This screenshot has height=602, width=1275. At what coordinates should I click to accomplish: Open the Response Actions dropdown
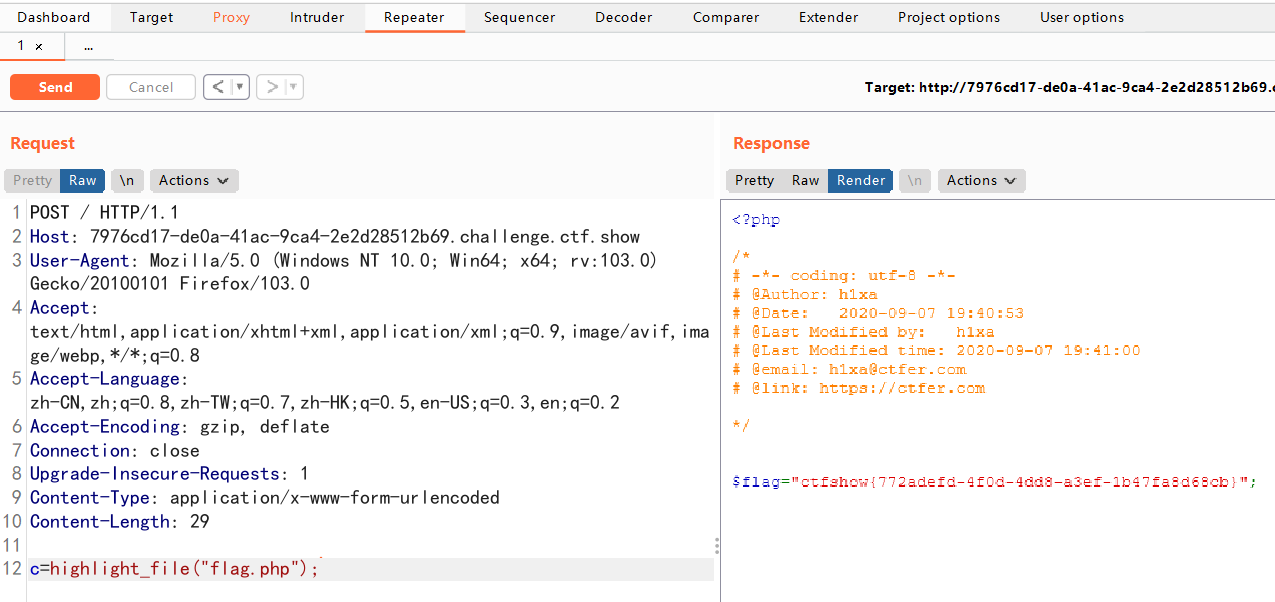pyautogui.click(x=982, y=180)
